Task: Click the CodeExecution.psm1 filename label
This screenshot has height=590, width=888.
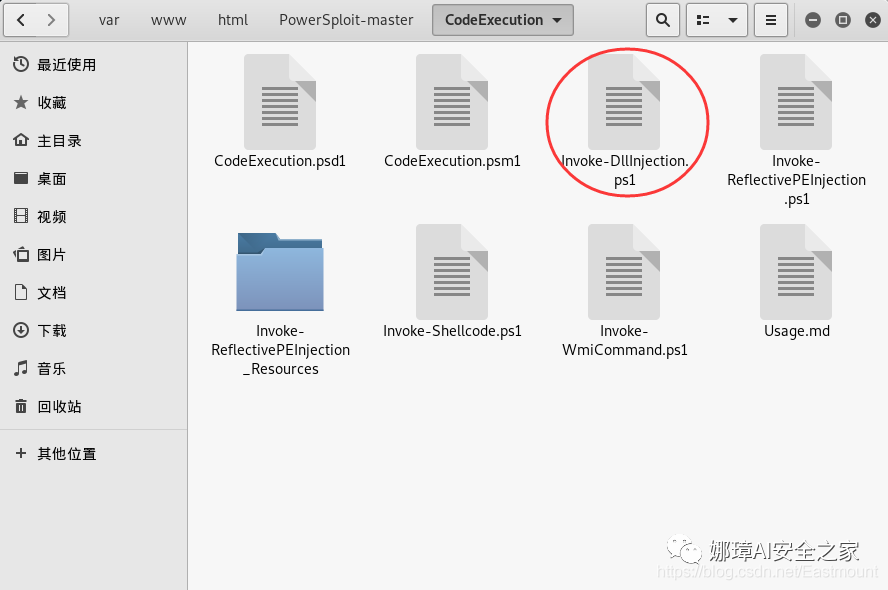Action: (x=452, y=161)
